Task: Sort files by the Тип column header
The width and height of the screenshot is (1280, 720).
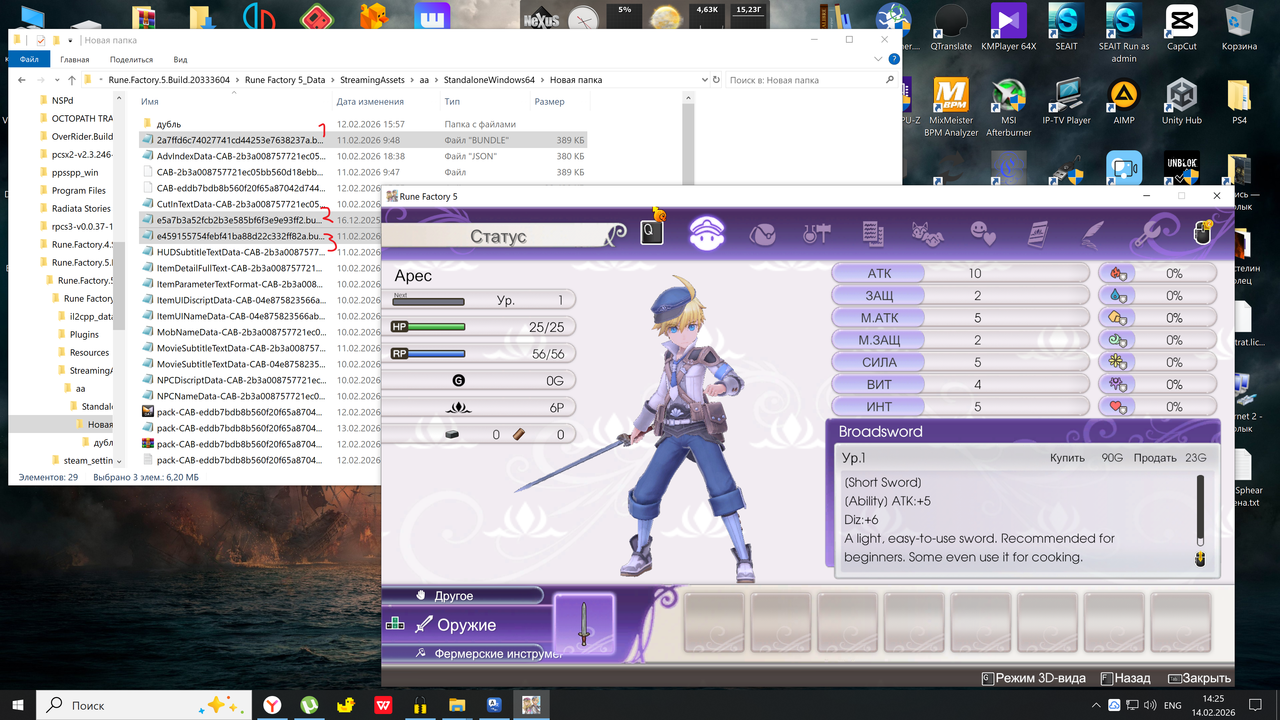Action: pyautogui.click(x=484, y=102)
